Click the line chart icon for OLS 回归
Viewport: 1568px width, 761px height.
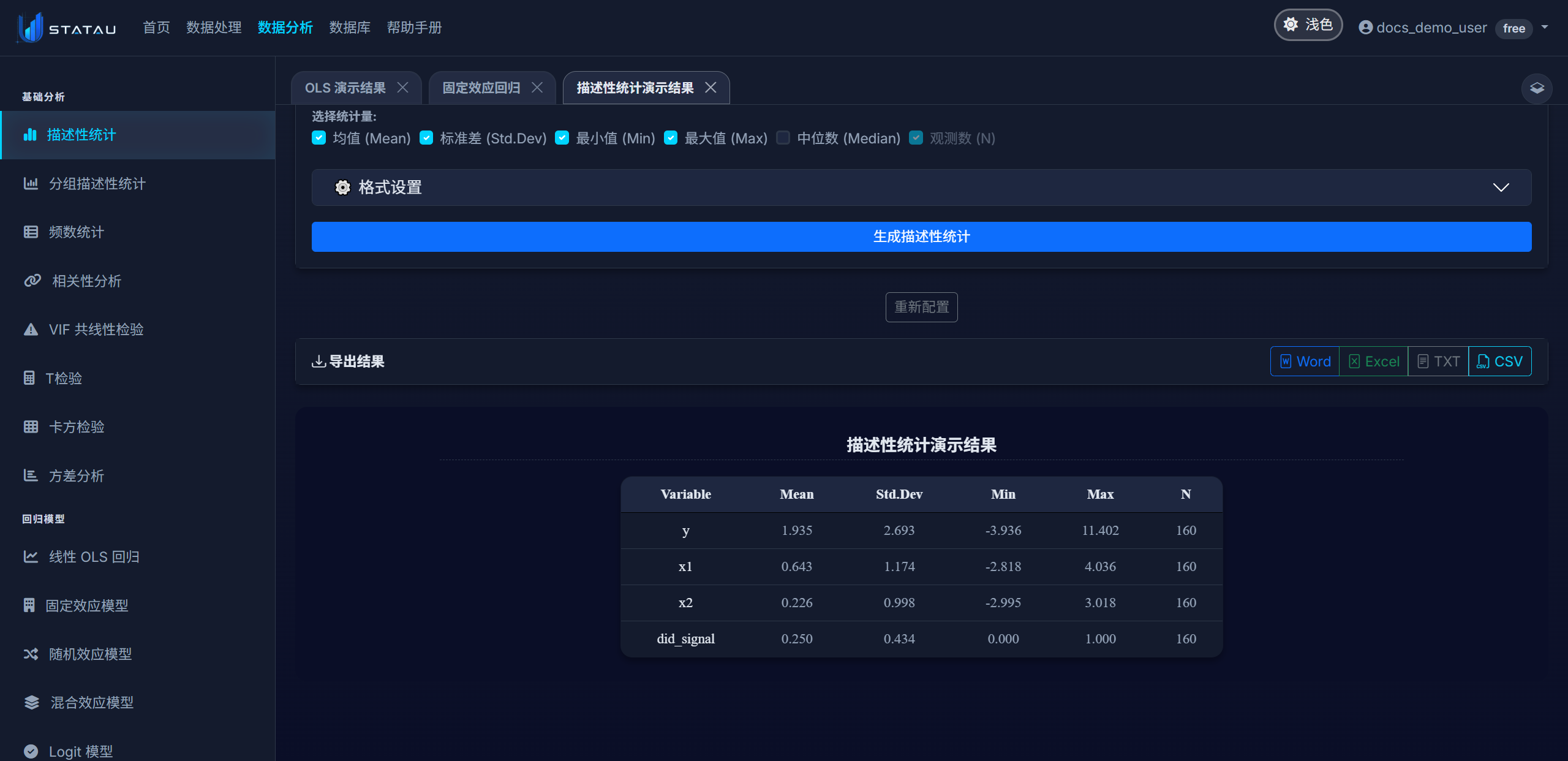(x=31, y=556)
